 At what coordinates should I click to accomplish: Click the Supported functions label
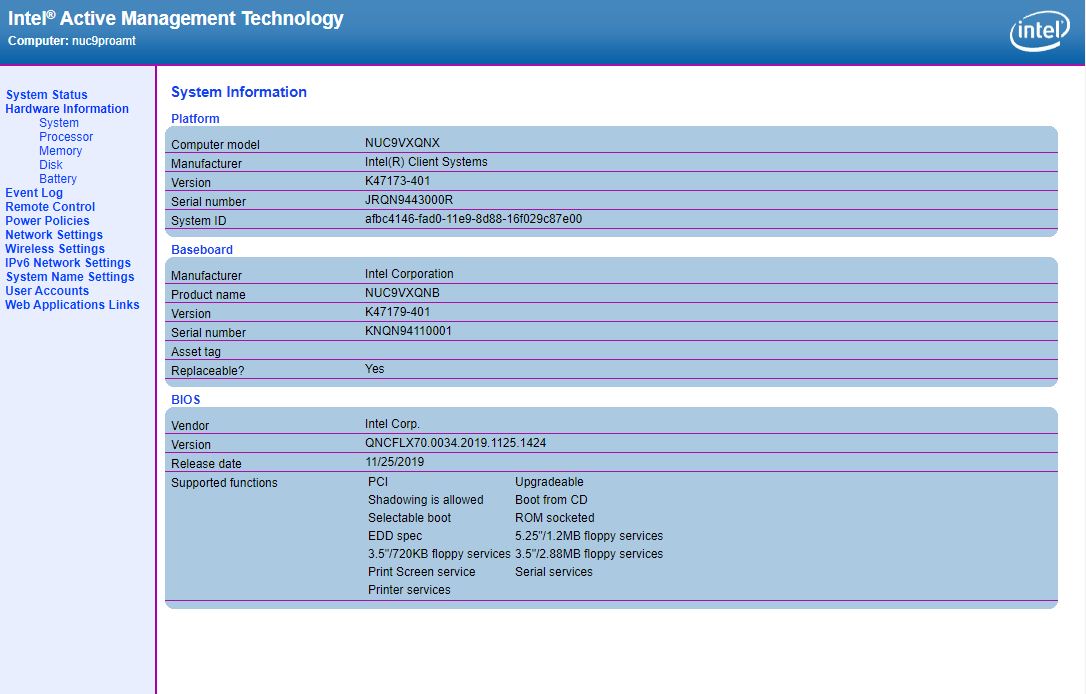[x=224, y=483]
